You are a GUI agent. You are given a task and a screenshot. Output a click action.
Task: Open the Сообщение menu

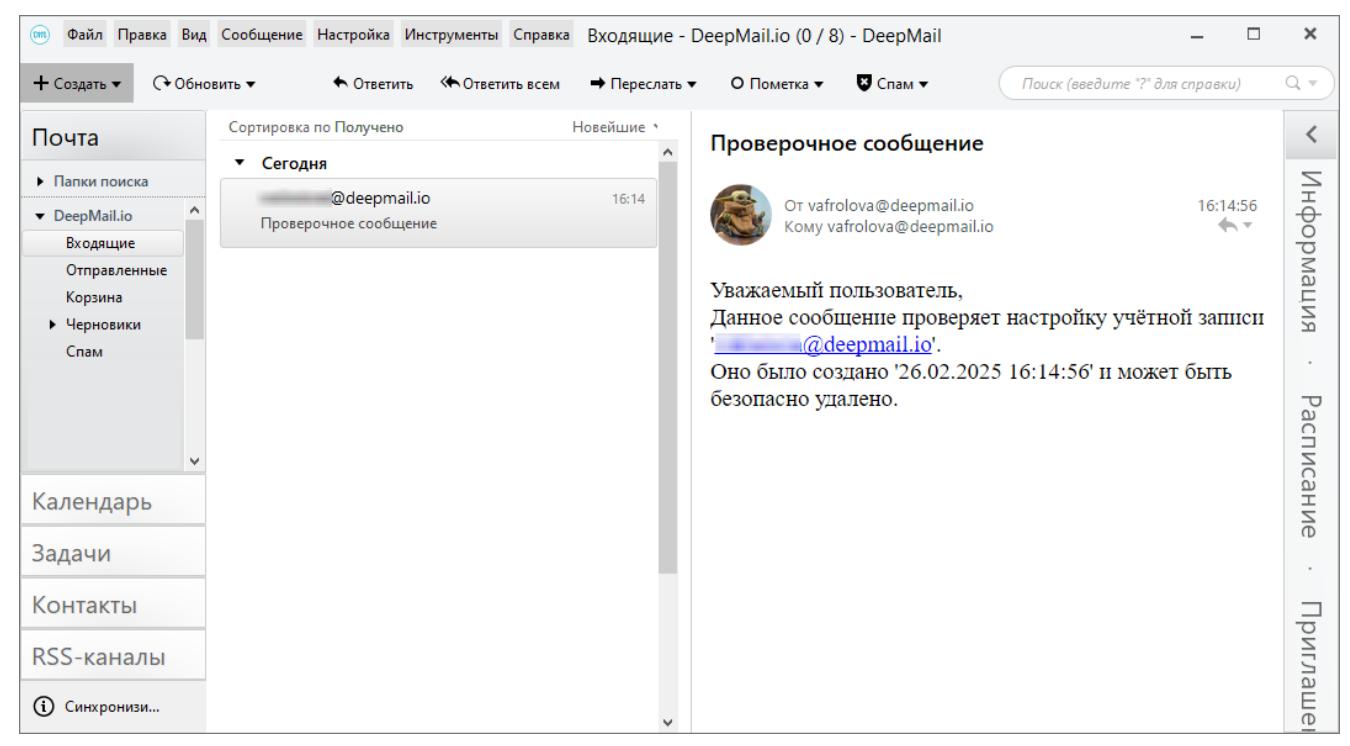click(262, 35)
